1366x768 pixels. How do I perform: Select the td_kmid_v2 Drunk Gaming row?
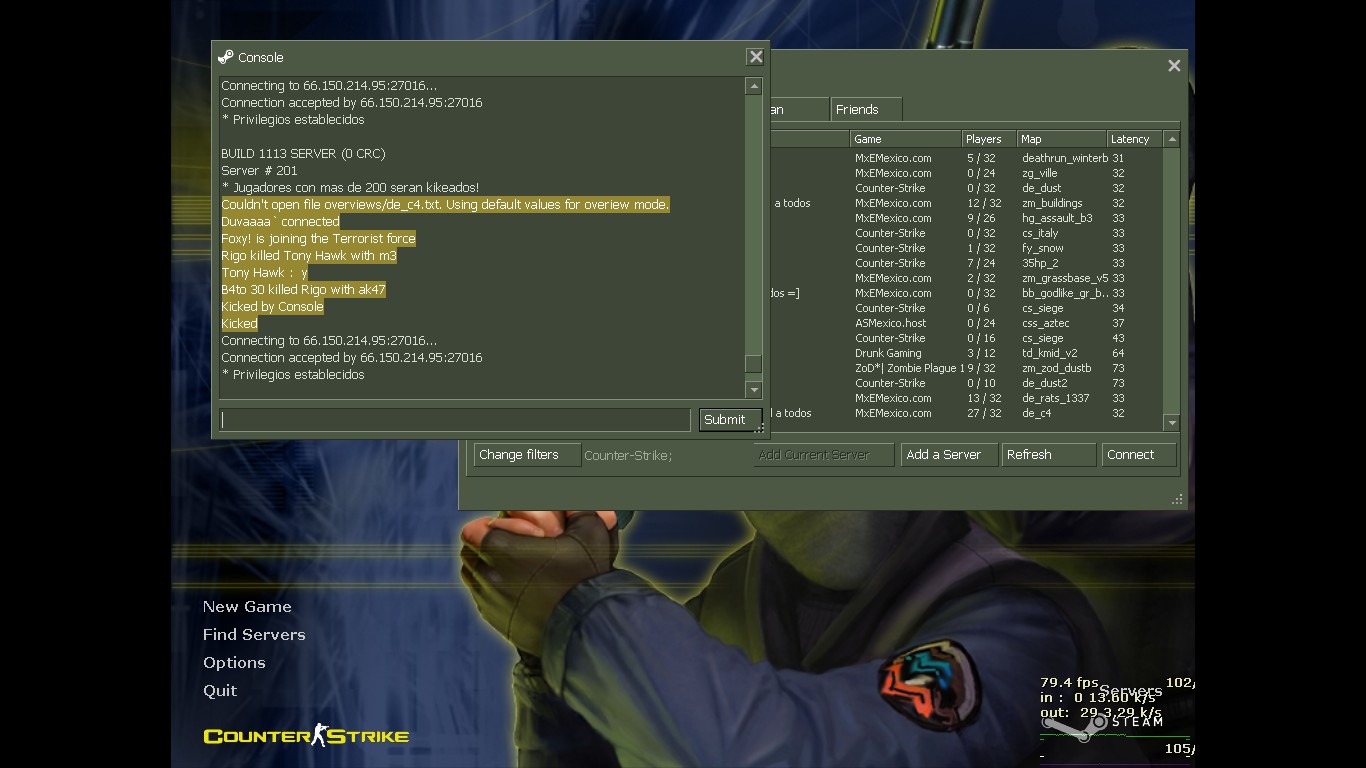(965, 353)
